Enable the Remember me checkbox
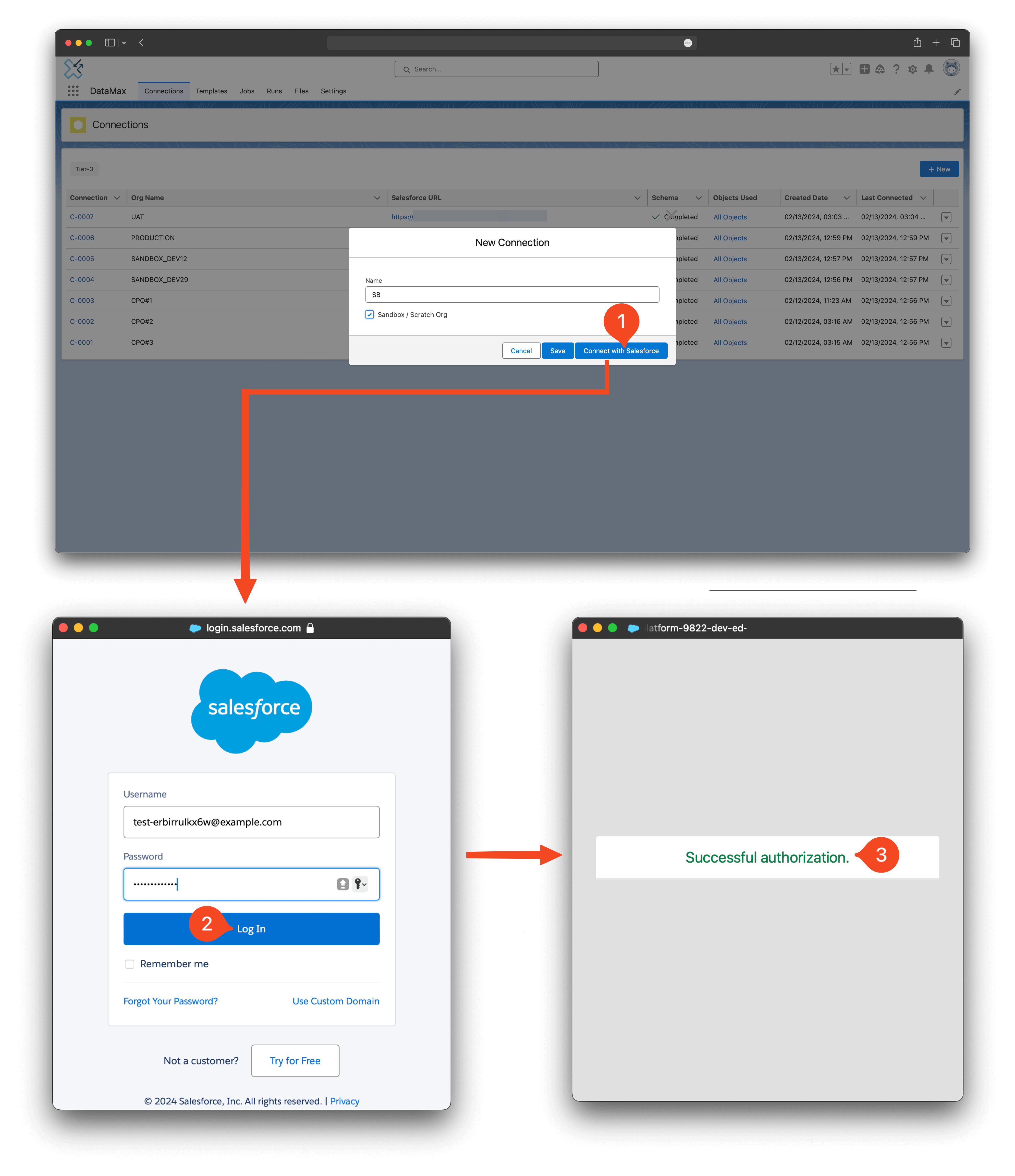This screenshot has width=1015, height=1176. coord(129,964)
